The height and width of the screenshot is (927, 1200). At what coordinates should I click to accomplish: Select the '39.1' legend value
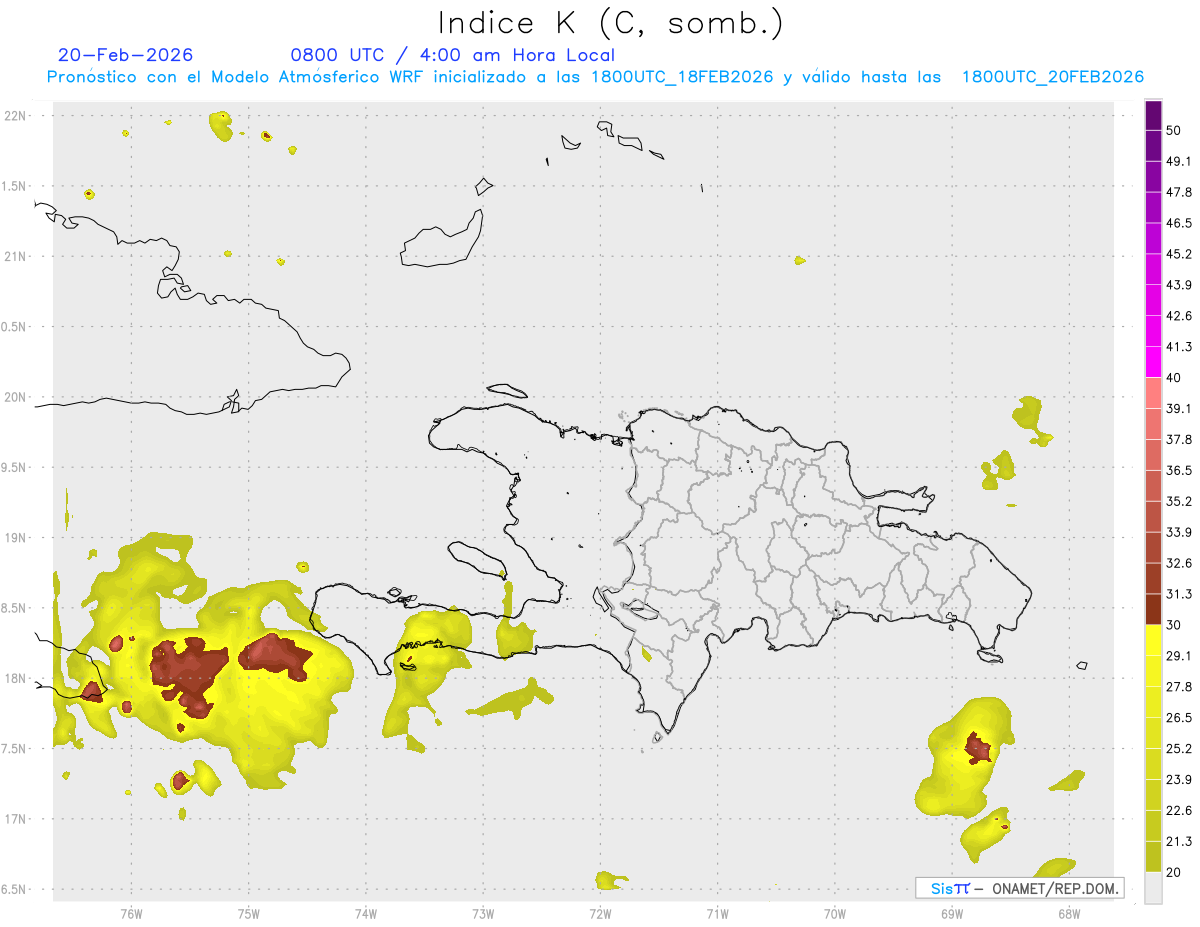(x=1179, y=408)
